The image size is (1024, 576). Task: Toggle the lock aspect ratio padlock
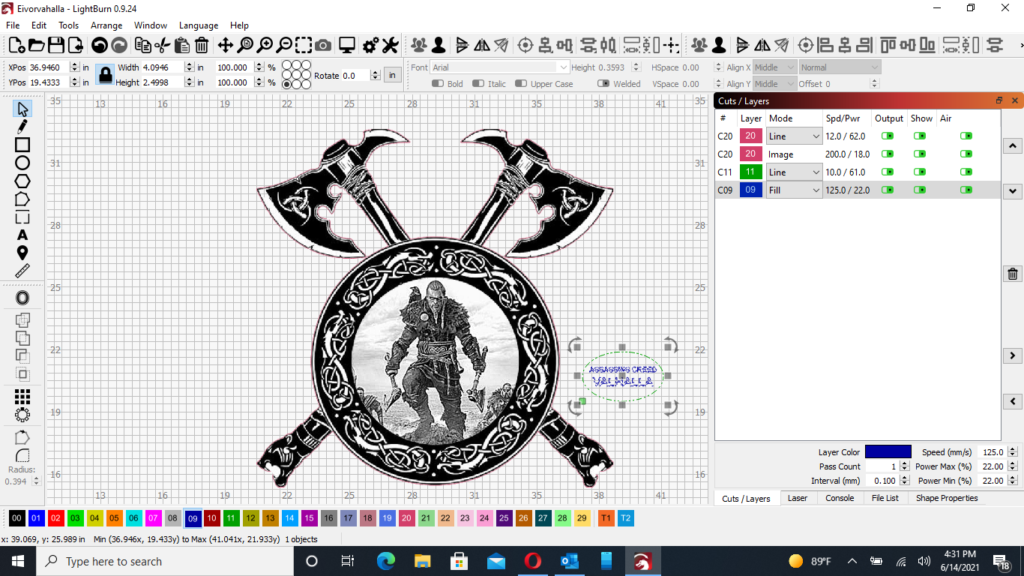(x=105, y=75)
